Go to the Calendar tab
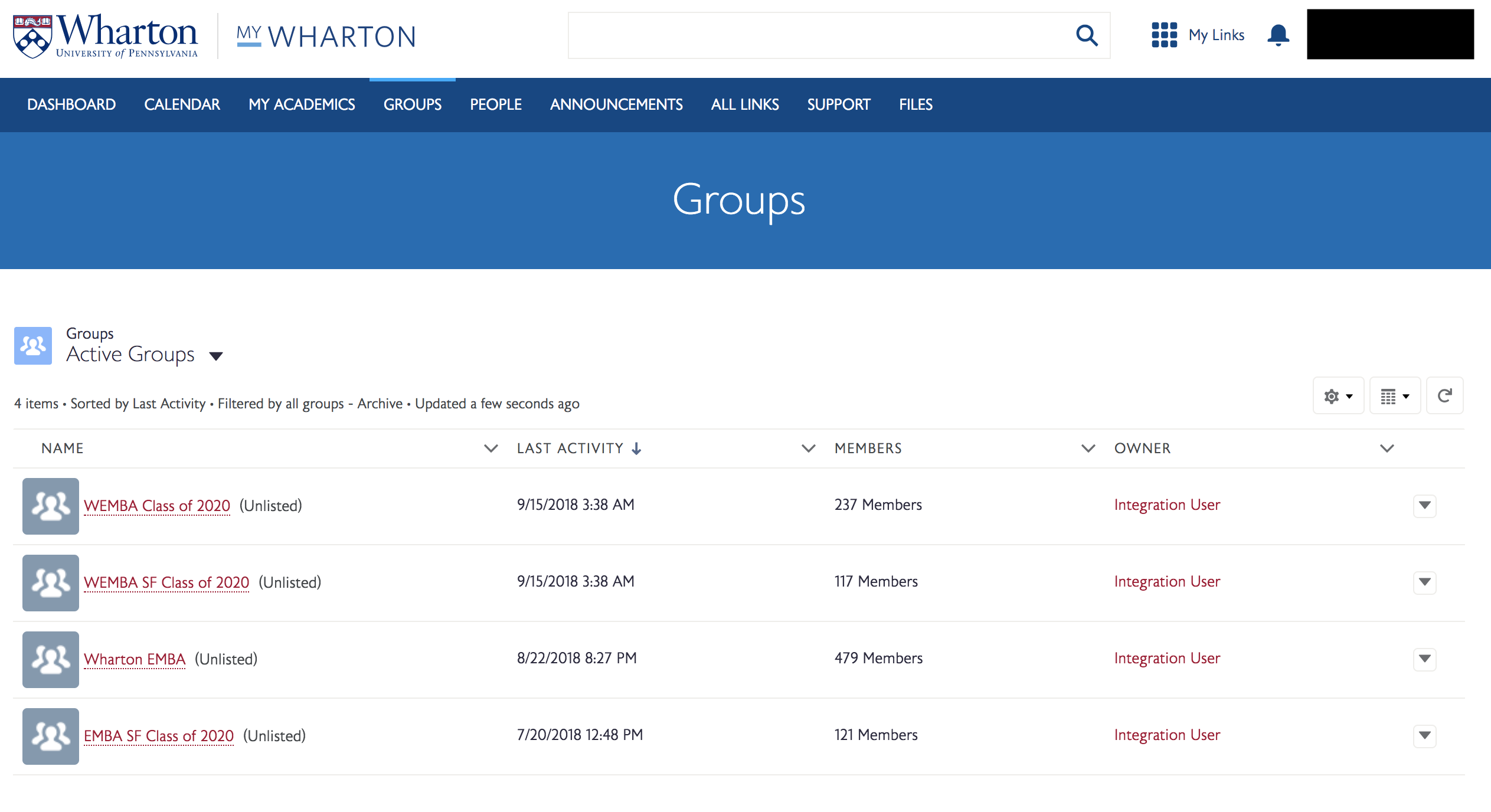Viewport: 1491px width, 812px height. [x=182, y=105]
